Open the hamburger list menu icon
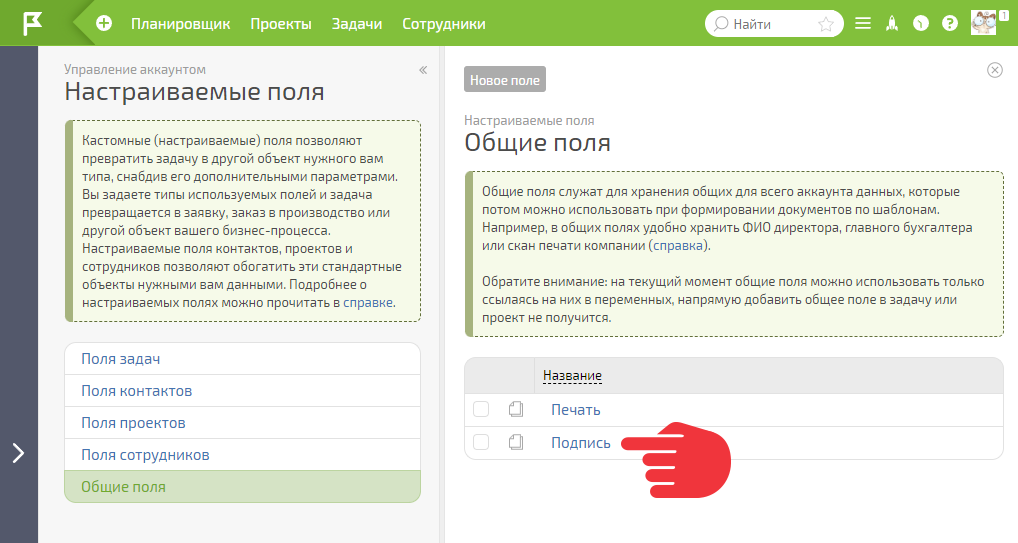 pos(863,23)
